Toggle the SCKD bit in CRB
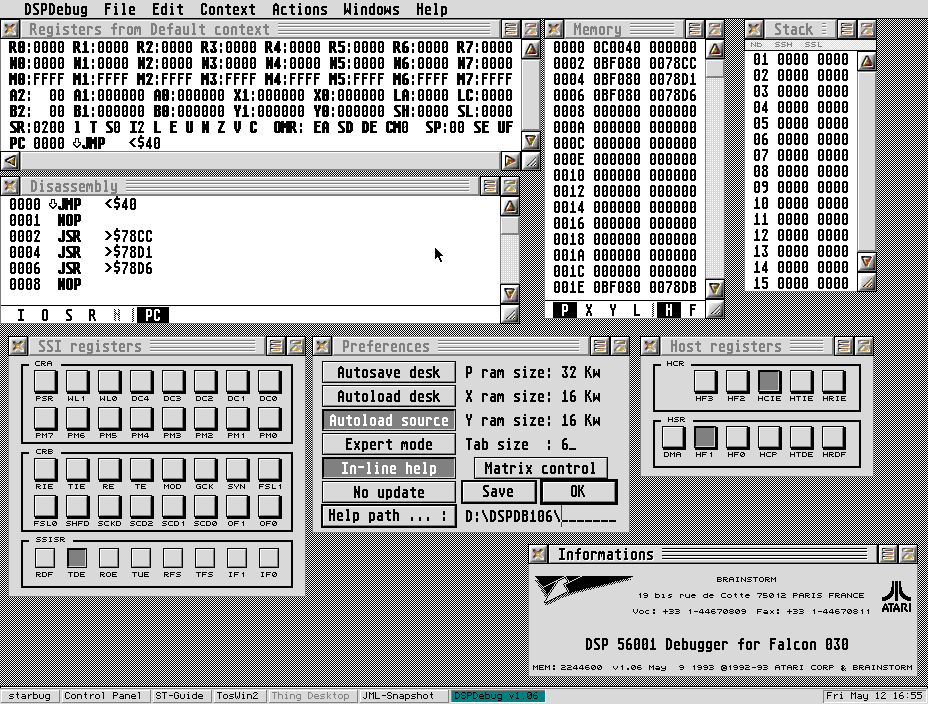Viewport: 928px width, 704px height. click(x=109, y=506)
